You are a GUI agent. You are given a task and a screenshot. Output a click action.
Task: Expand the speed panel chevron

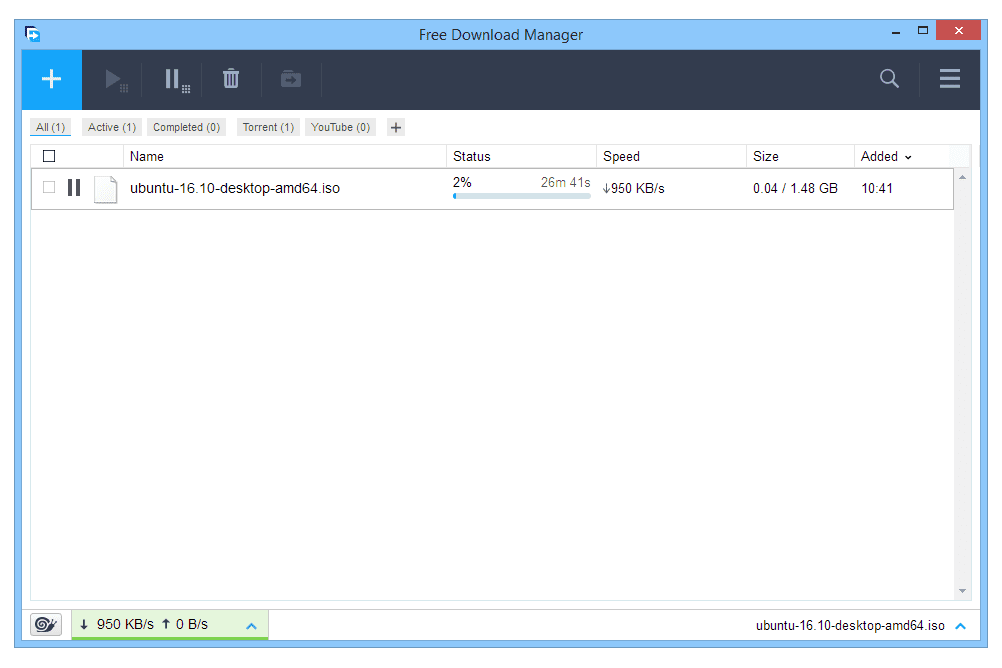(252, 626)
